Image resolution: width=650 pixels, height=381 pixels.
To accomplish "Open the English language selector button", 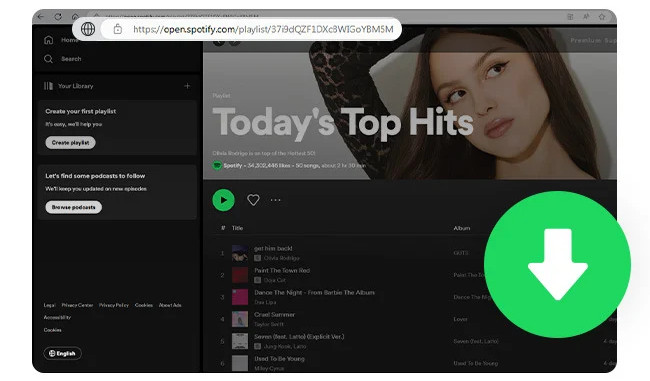I will (63, 353).
